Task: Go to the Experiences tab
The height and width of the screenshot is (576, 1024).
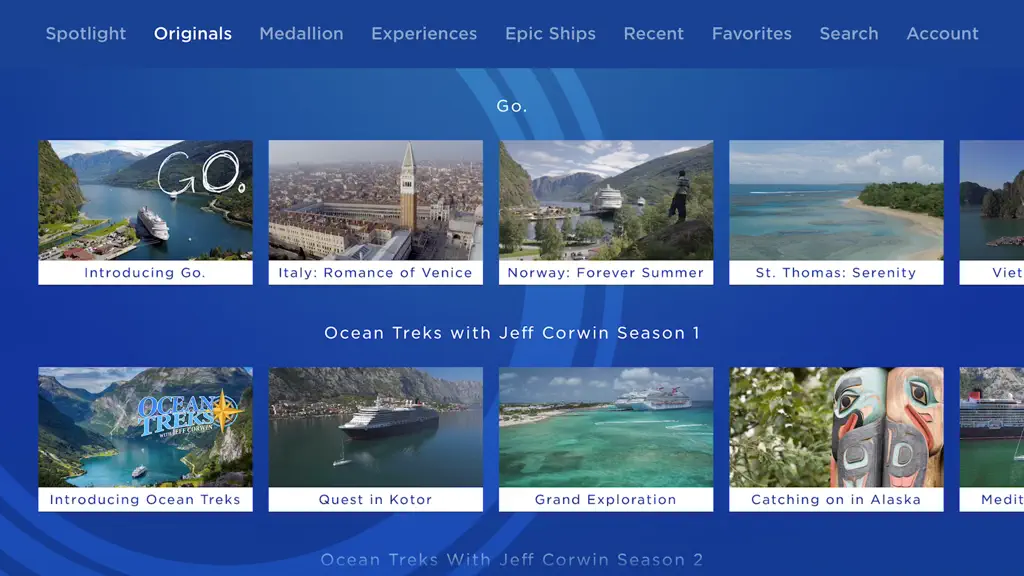Action: tap(424, 34)
